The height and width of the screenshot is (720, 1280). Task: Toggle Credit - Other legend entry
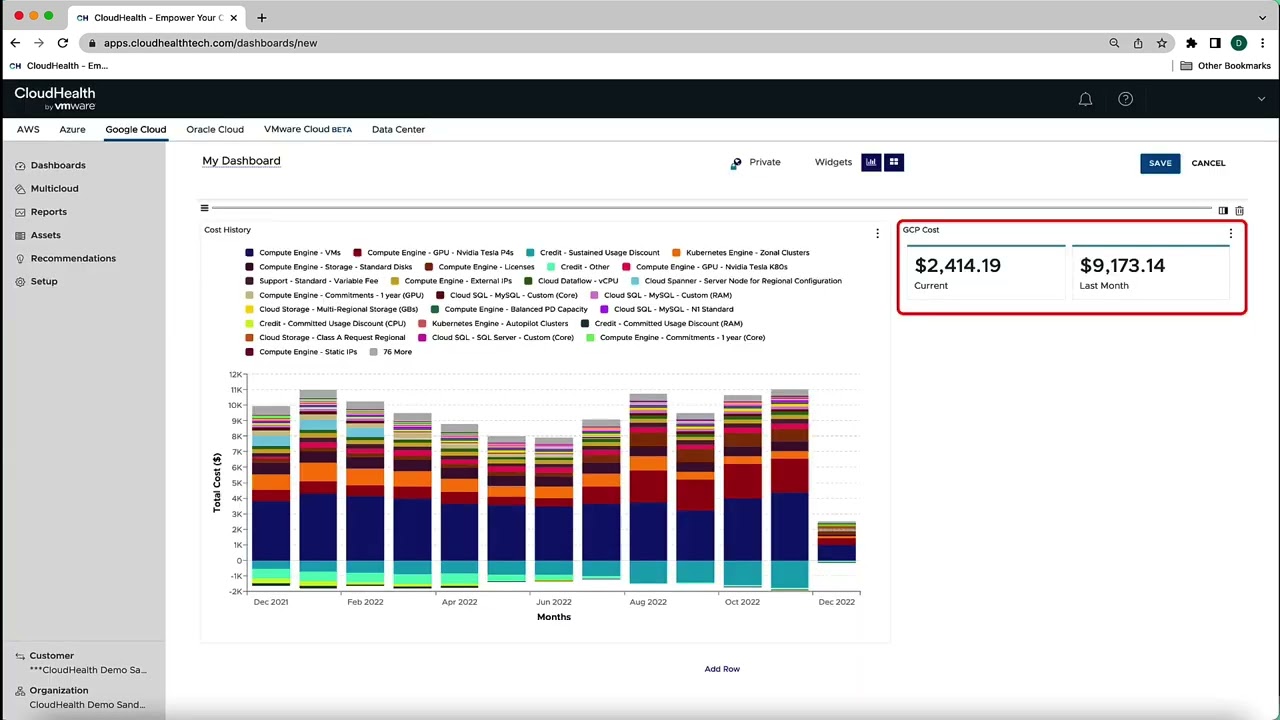[x=578, y=267]
